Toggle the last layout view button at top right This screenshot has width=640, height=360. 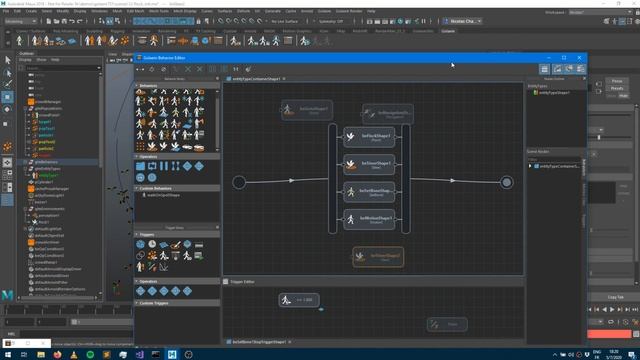click(580, 69)
